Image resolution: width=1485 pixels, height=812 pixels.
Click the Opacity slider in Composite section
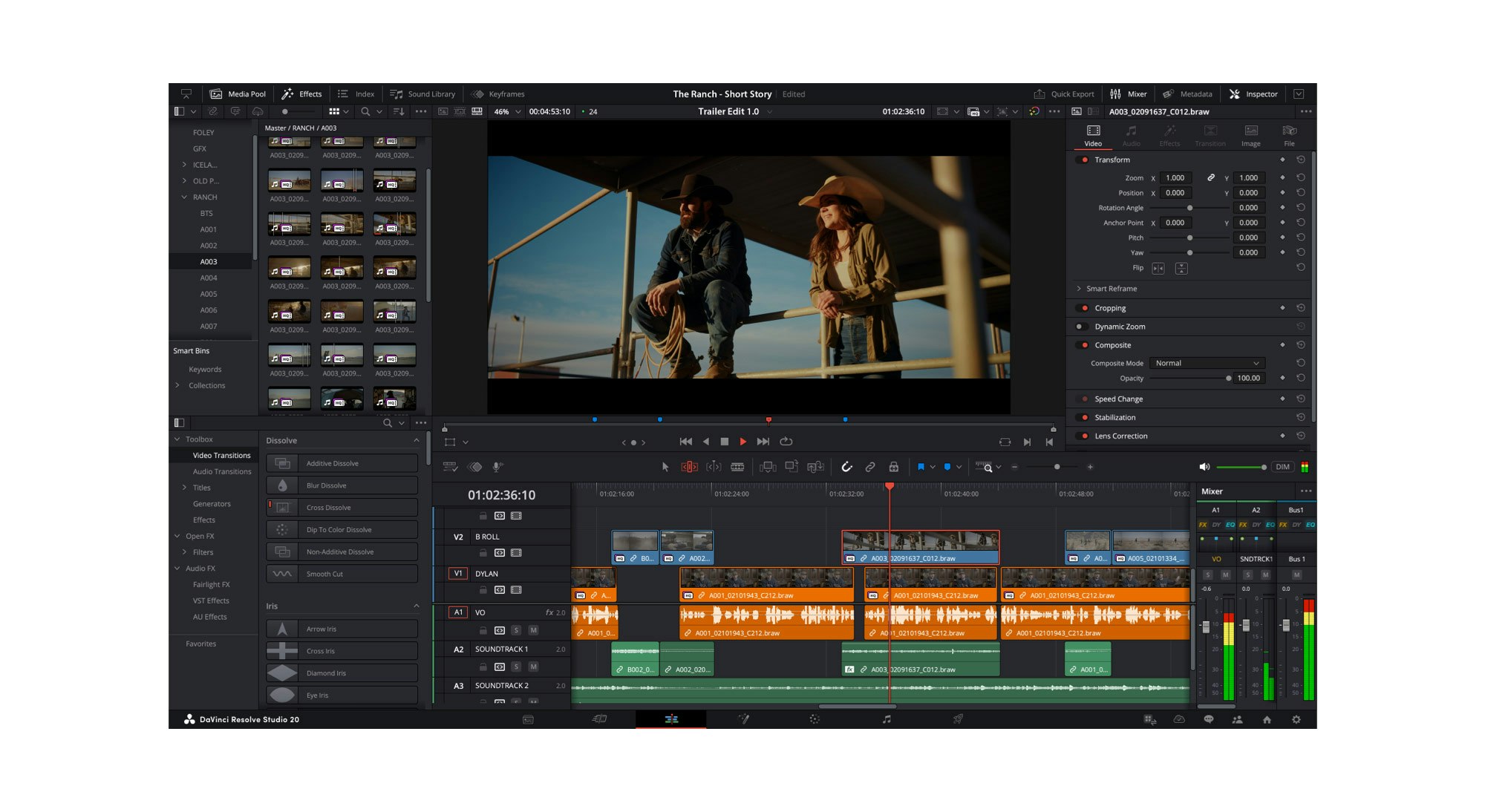(x=1229, y=378)
